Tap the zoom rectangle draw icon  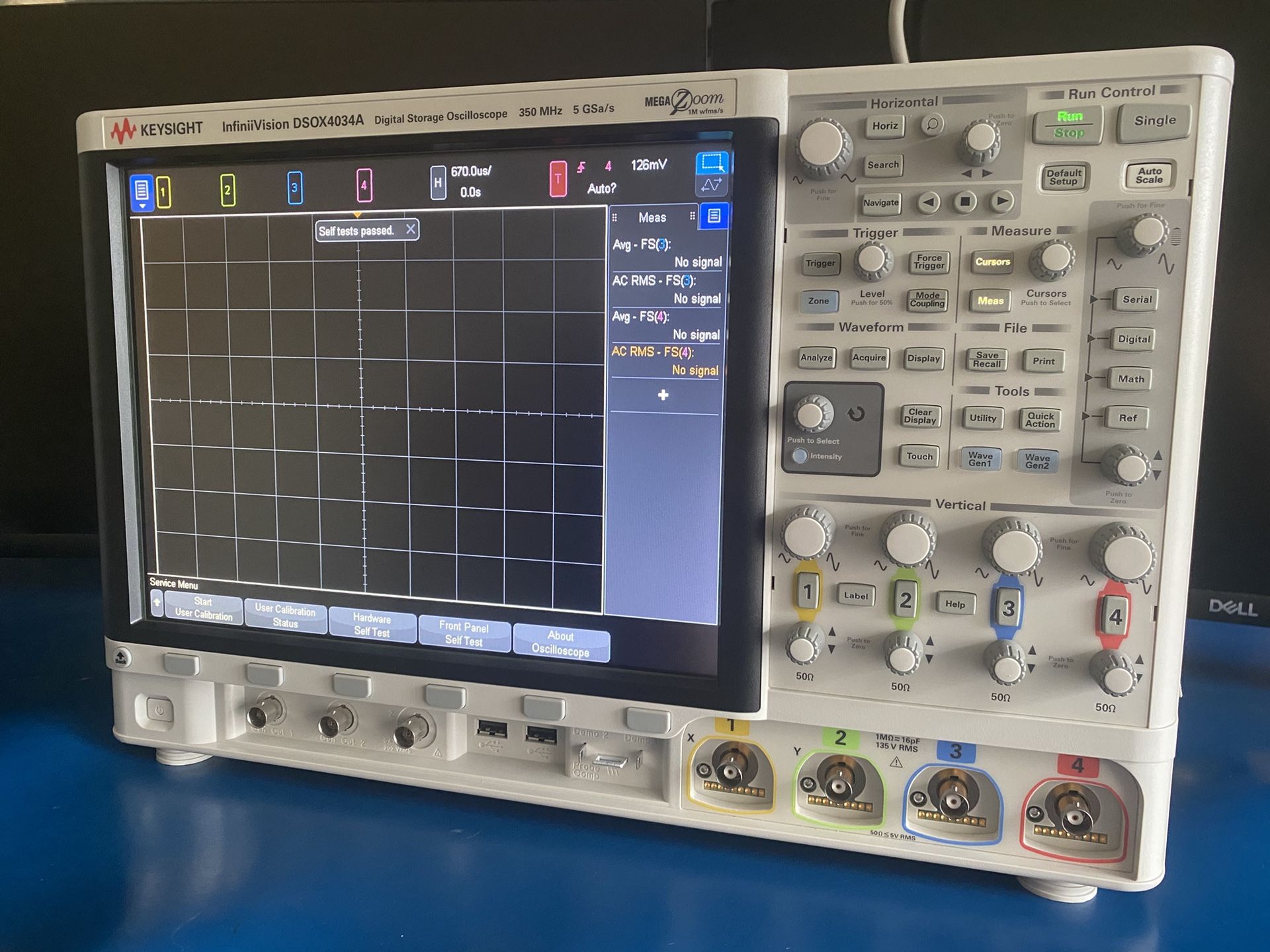pos(712,163)
